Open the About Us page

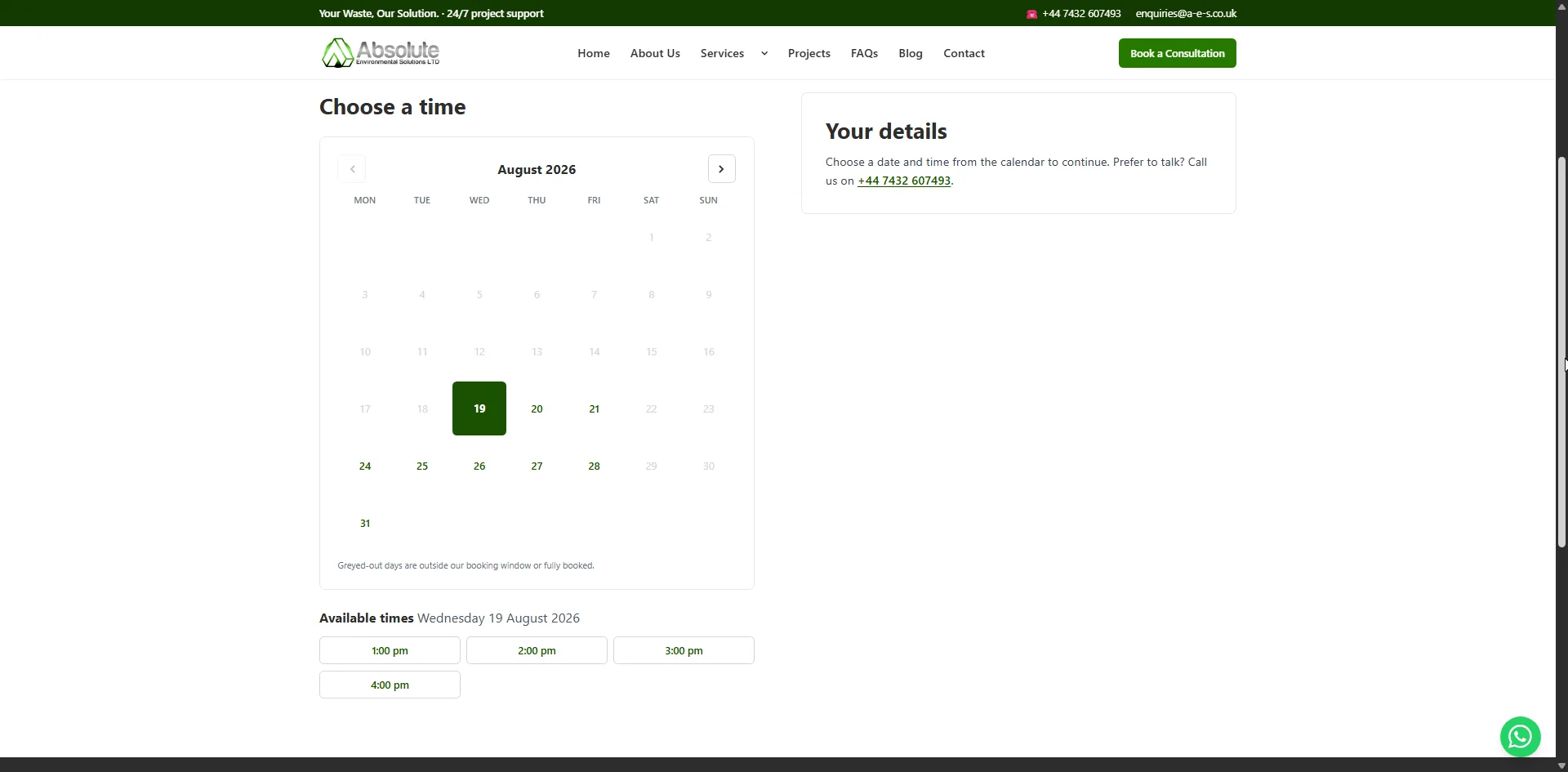pyautogui.click(x=655, y=53)
